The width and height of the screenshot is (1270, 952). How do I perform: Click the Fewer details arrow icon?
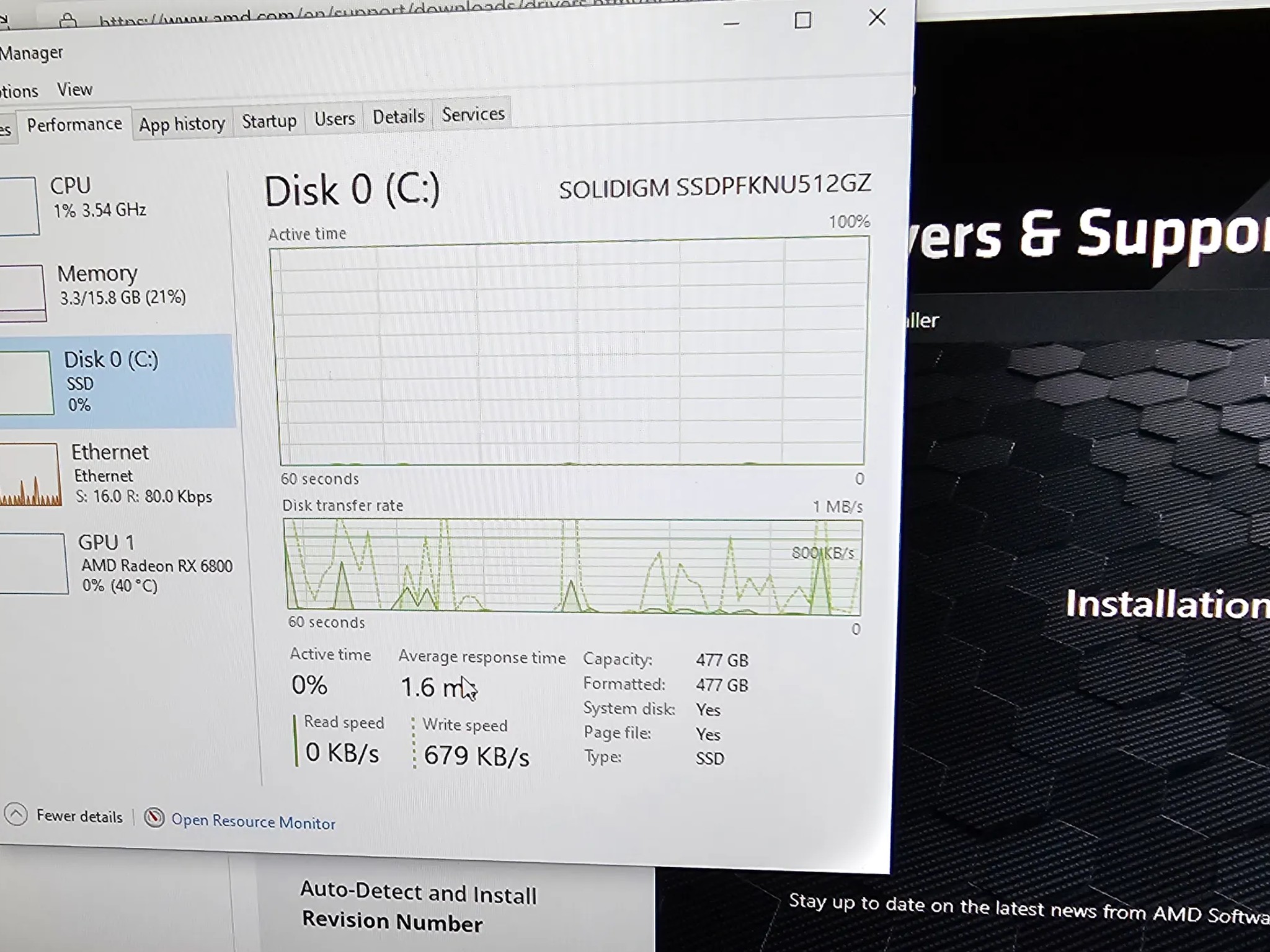pos(16,814)
